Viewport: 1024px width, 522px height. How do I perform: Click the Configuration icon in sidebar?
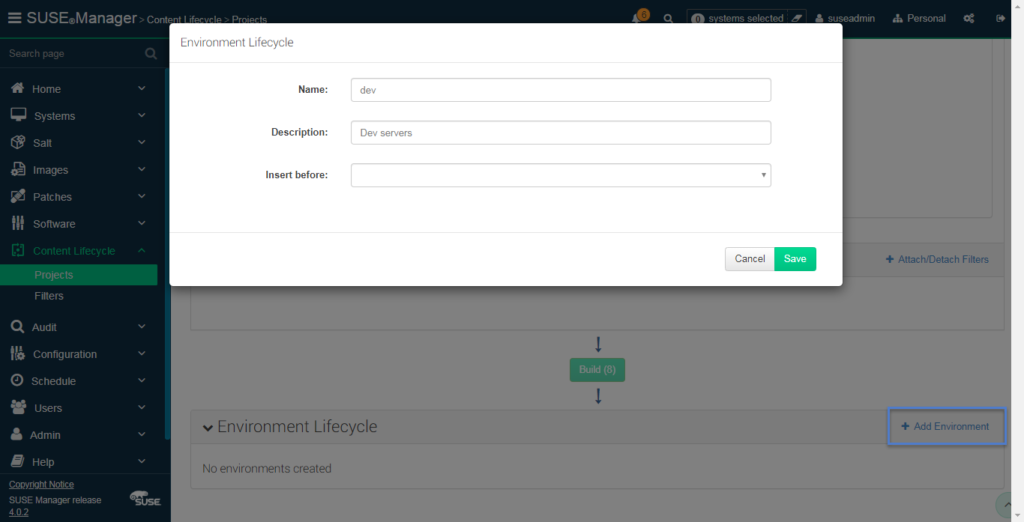tap(18, 353)
